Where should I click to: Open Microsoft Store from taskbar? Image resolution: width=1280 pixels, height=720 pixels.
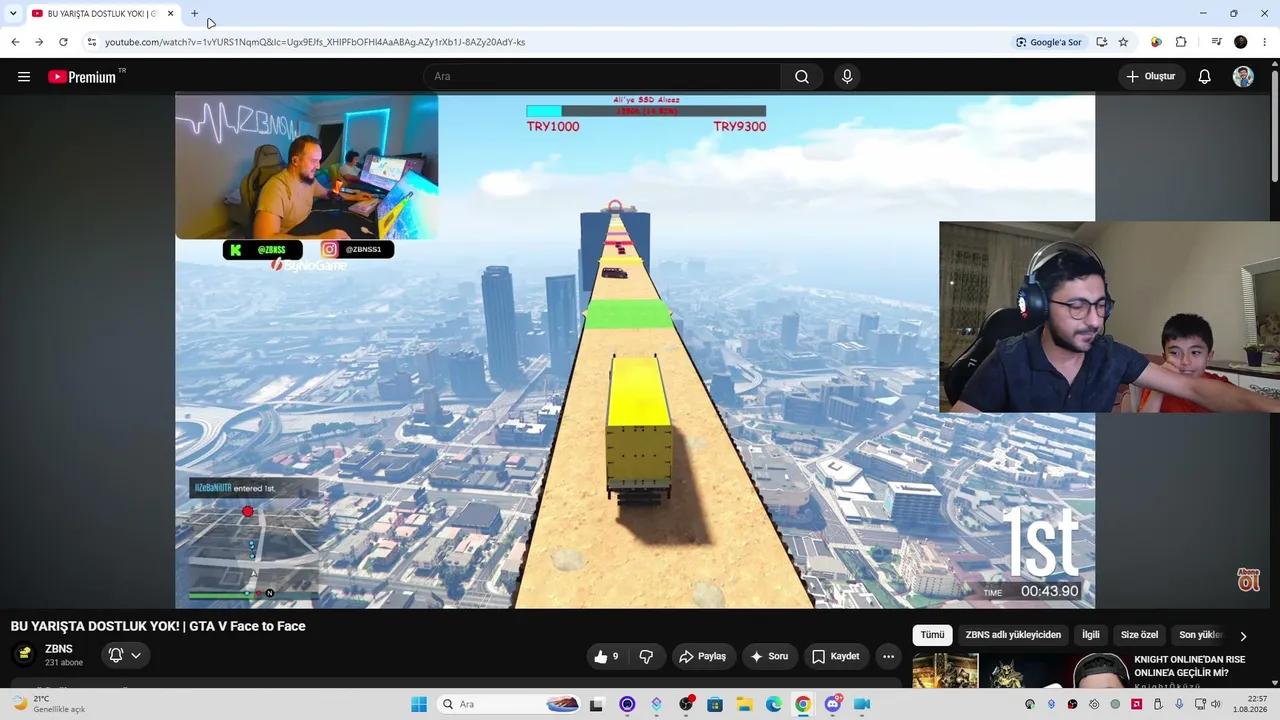click(715, 704)
